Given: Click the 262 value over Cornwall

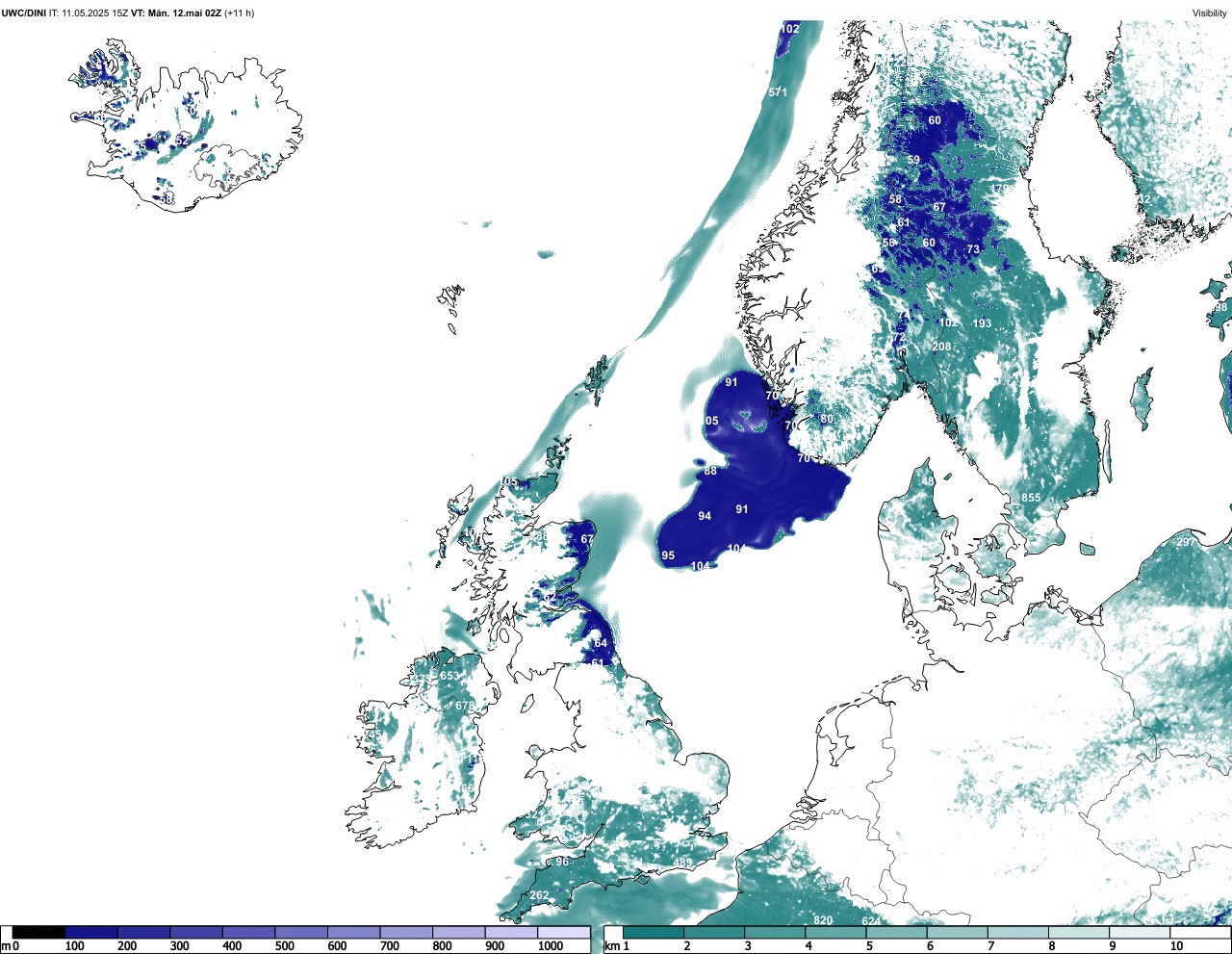Looking at the screenshot, I should point(539,895).
